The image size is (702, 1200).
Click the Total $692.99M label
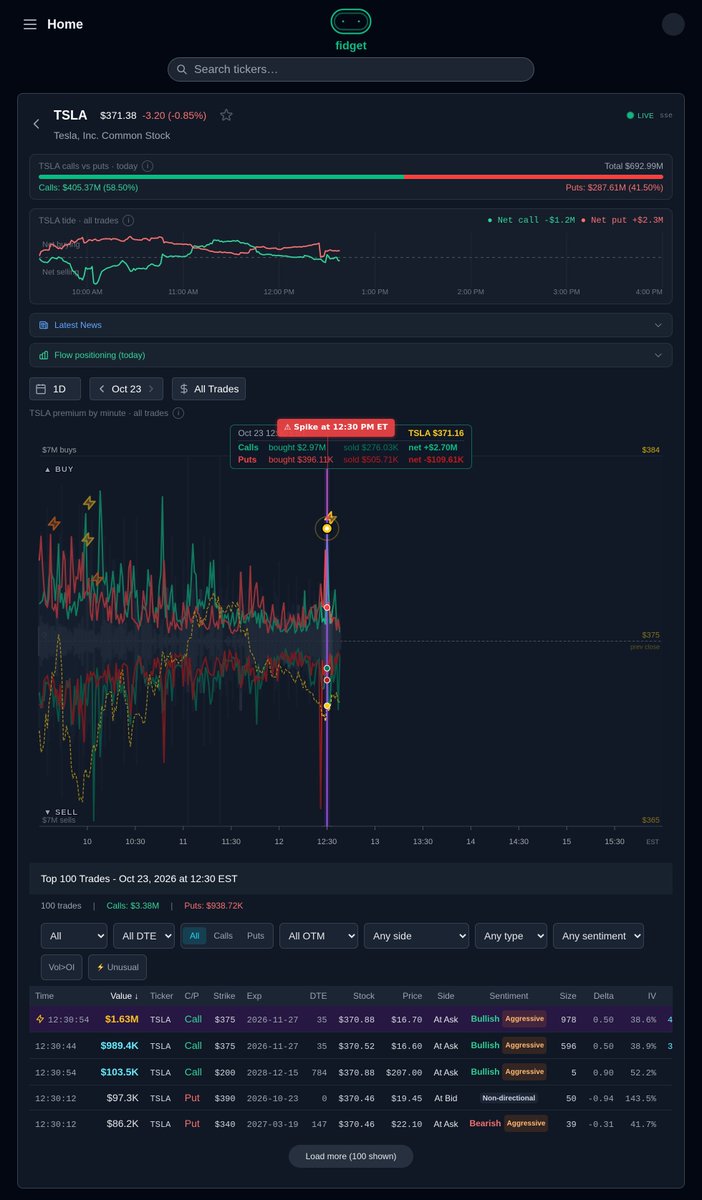[634, 165]
